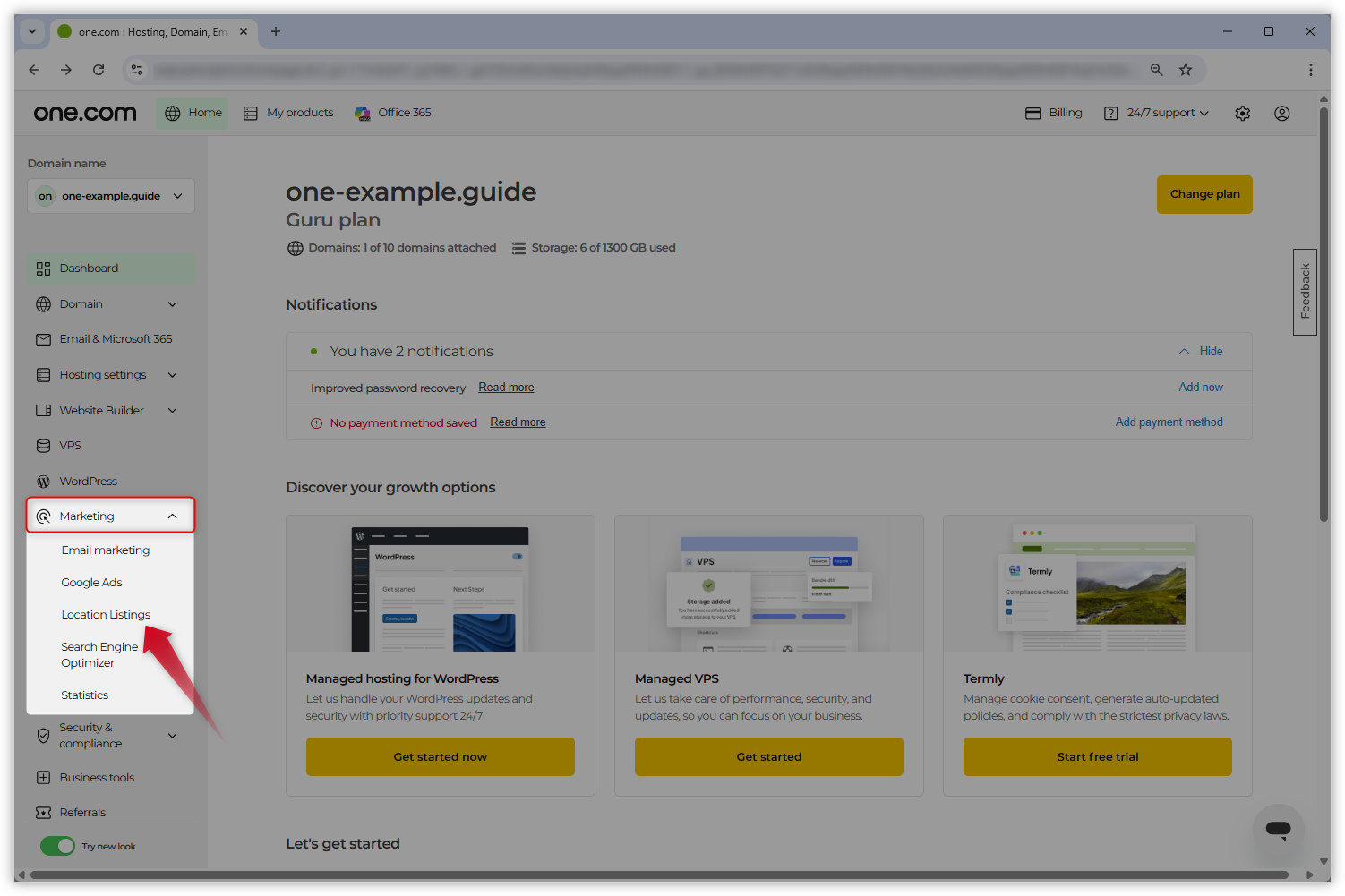The image size is (1345, 896).
Task: Click the Billing card icon
Action: pos(1033,114)
